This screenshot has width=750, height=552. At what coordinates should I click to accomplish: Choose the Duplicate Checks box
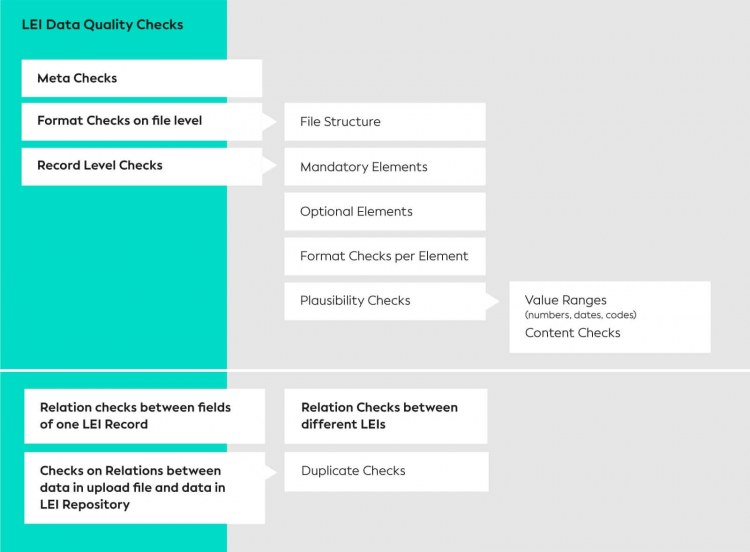(x=385, y=471)
